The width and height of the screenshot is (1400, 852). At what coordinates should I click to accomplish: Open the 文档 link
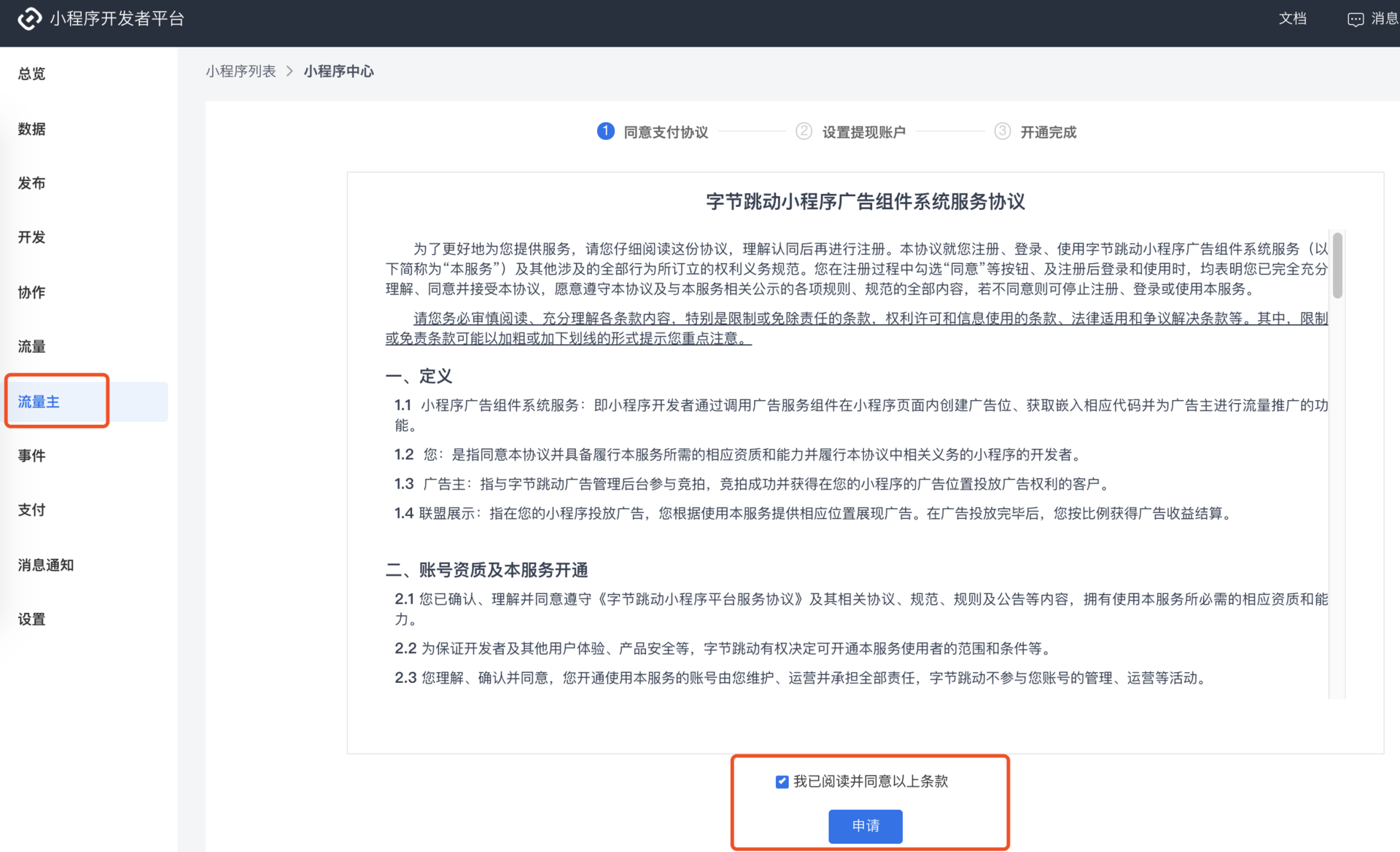tap(1293, 18)
